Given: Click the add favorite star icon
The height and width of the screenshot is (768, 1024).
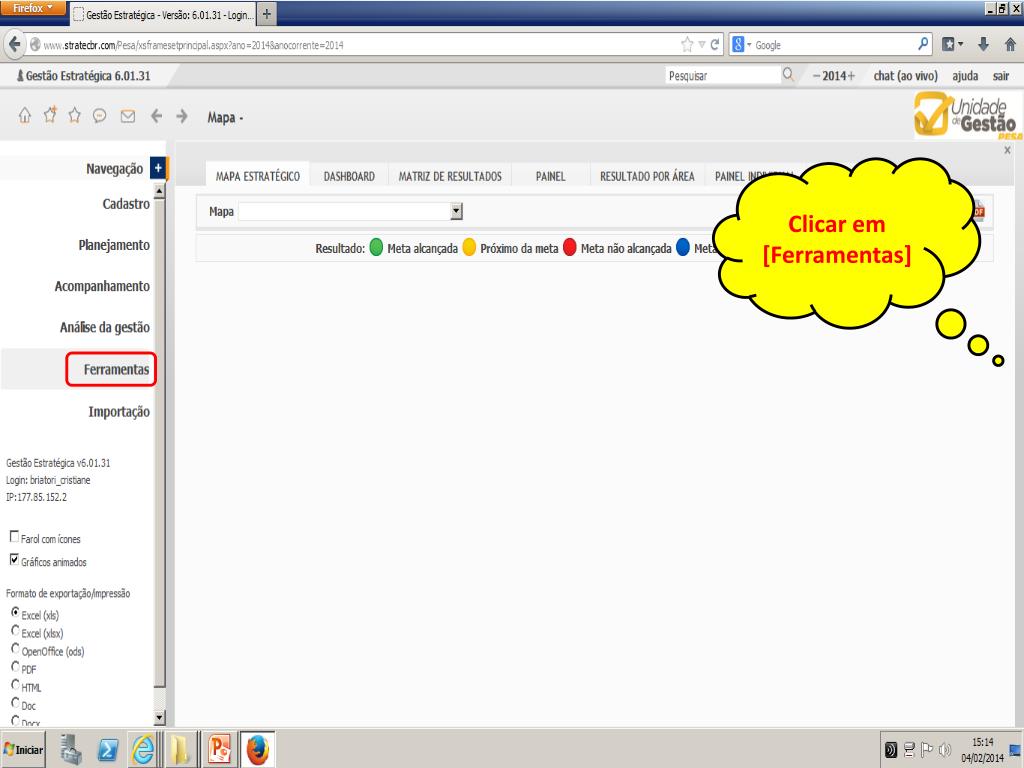Looking at the screenshot, I should pos(50,115).
